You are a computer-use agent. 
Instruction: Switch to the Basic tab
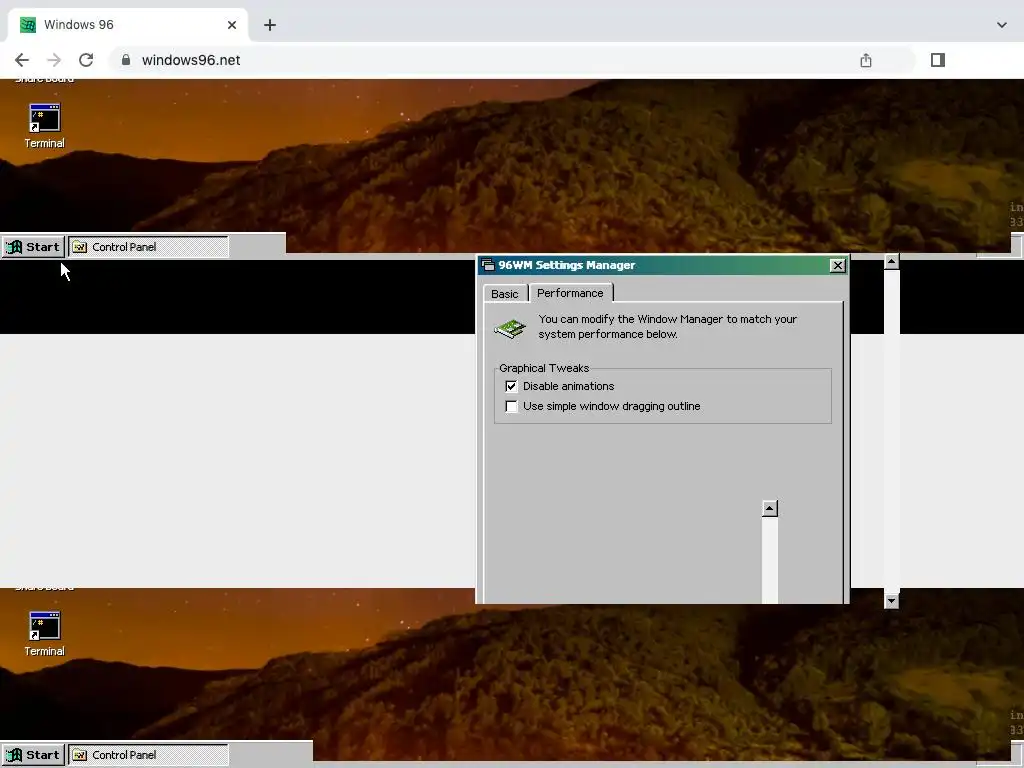[505, 294]
